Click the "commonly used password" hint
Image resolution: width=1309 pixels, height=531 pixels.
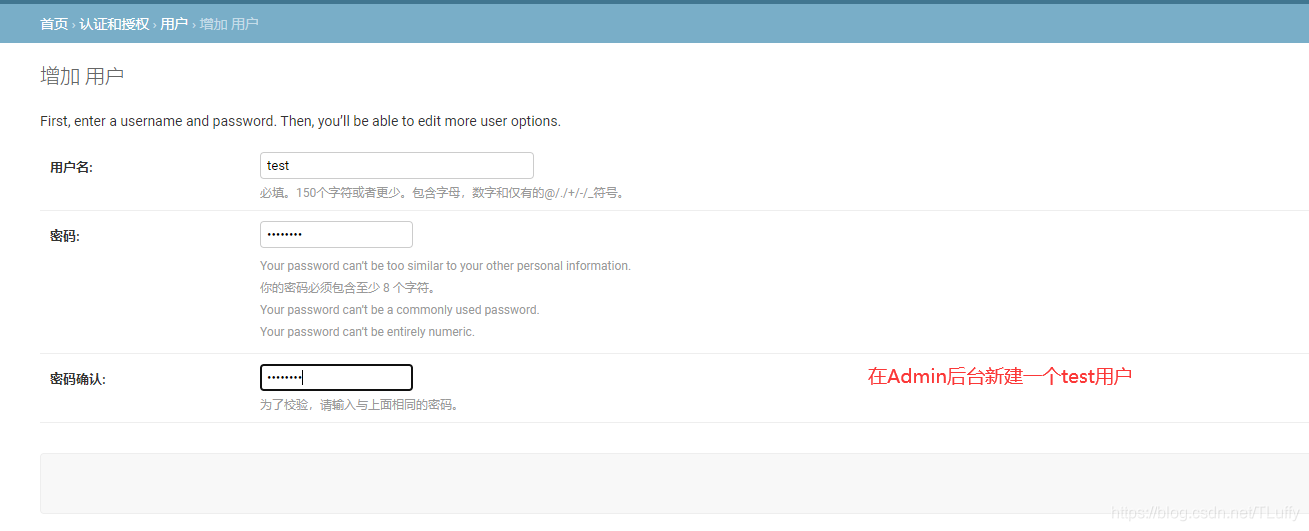[399, 310]
